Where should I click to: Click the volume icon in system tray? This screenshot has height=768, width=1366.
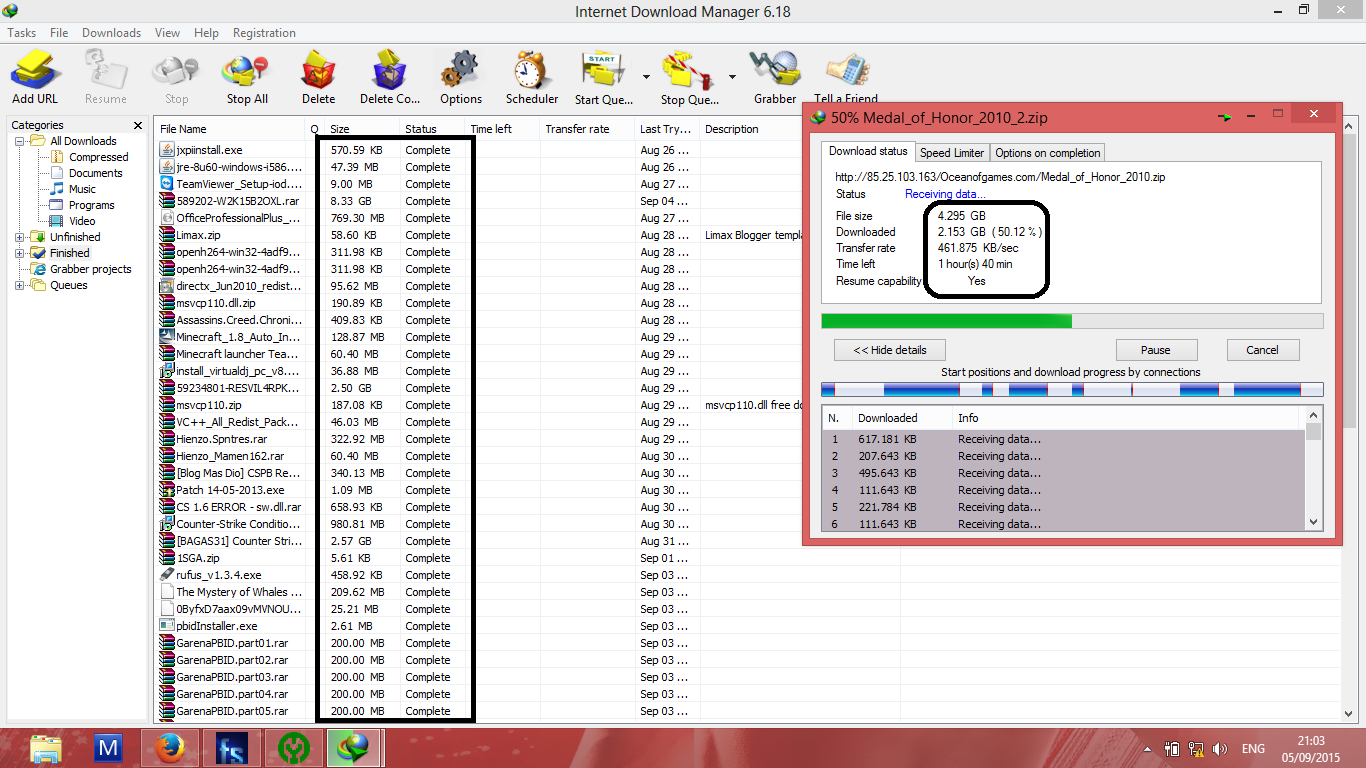pyautogui.click(x=1219, y=748)
